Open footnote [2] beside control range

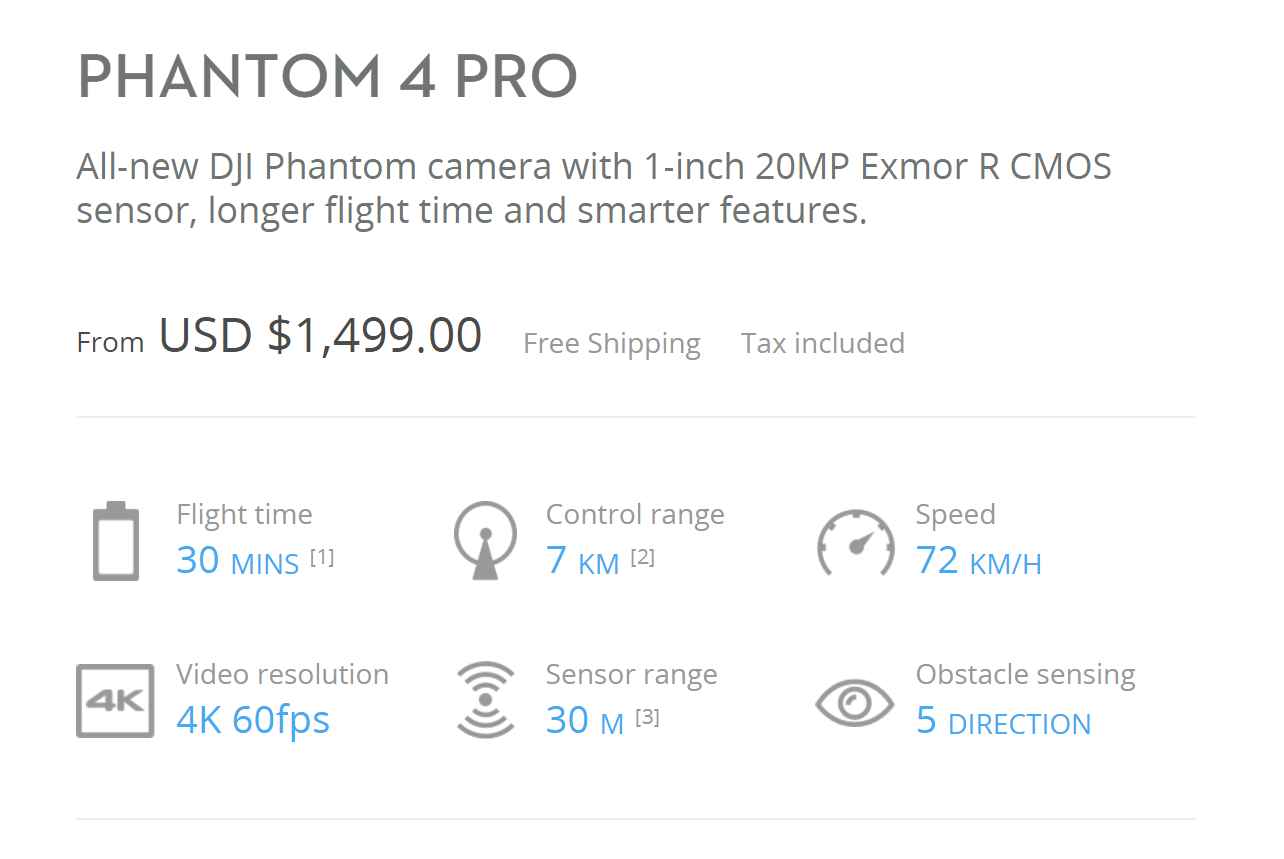tap(642, 557)
